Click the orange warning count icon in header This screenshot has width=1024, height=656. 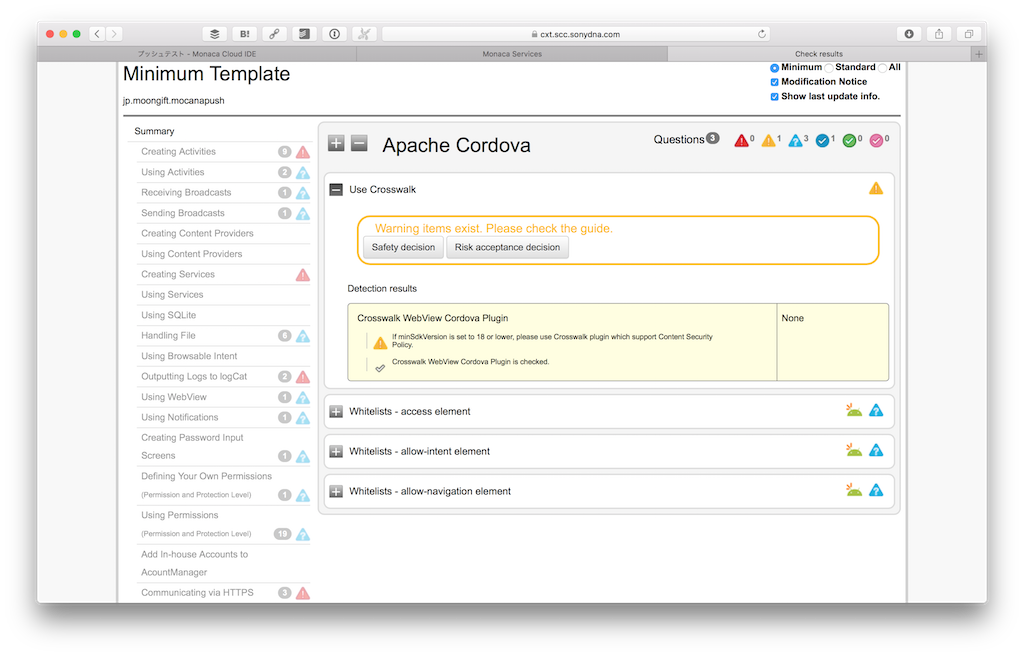click(x=769, y=140)
